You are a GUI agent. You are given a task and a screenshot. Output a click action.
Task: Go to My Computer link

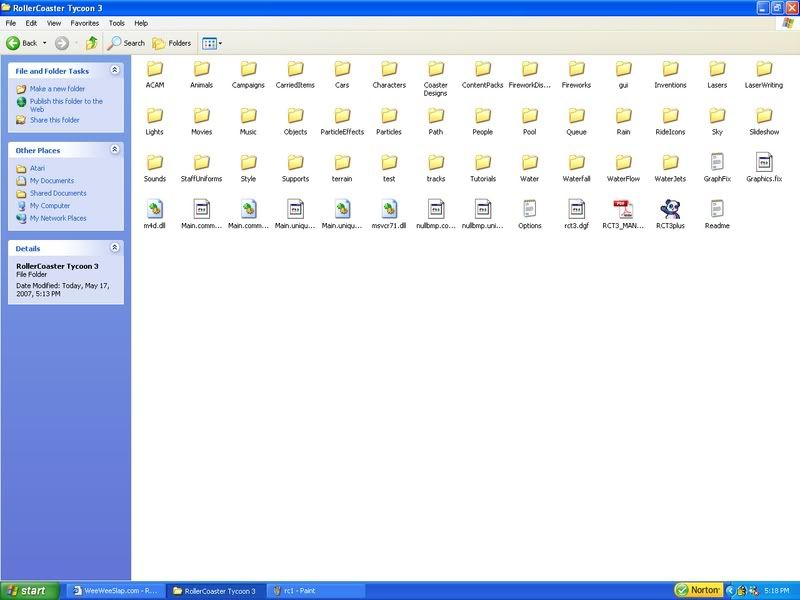click(49, 206)
